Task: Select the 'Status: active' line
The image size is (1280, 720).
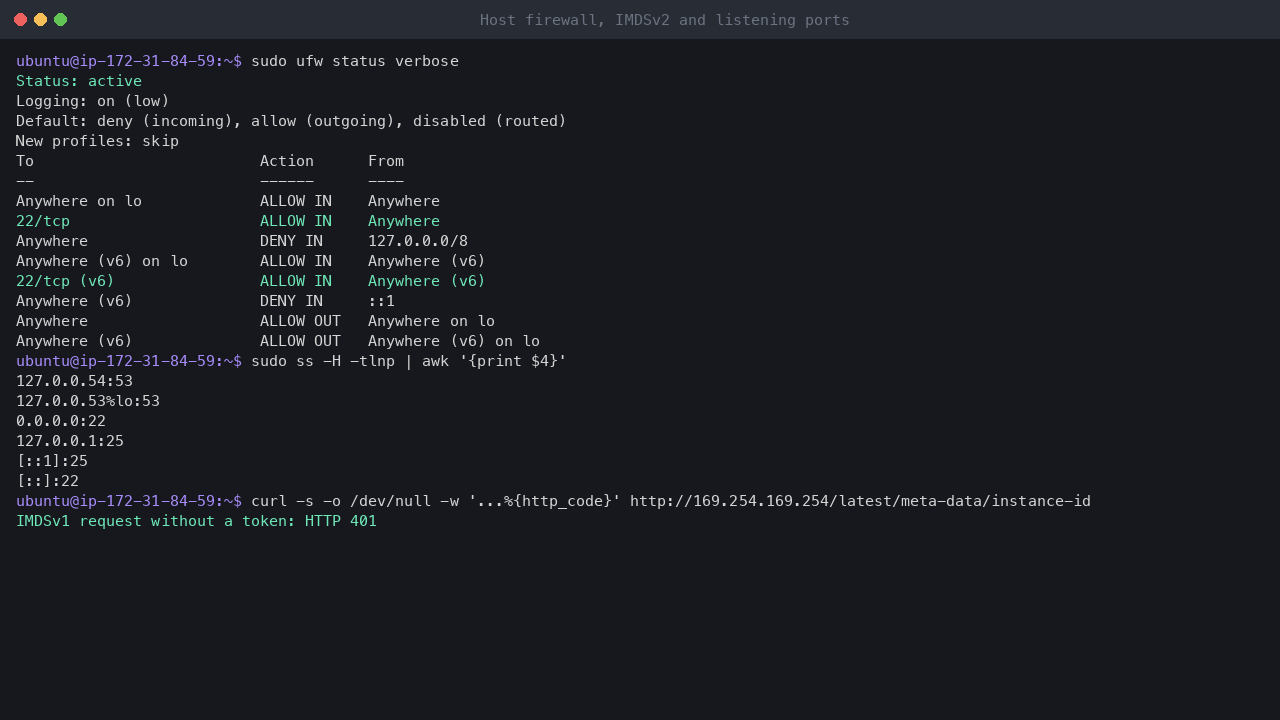Action: [x=79, y=81]
